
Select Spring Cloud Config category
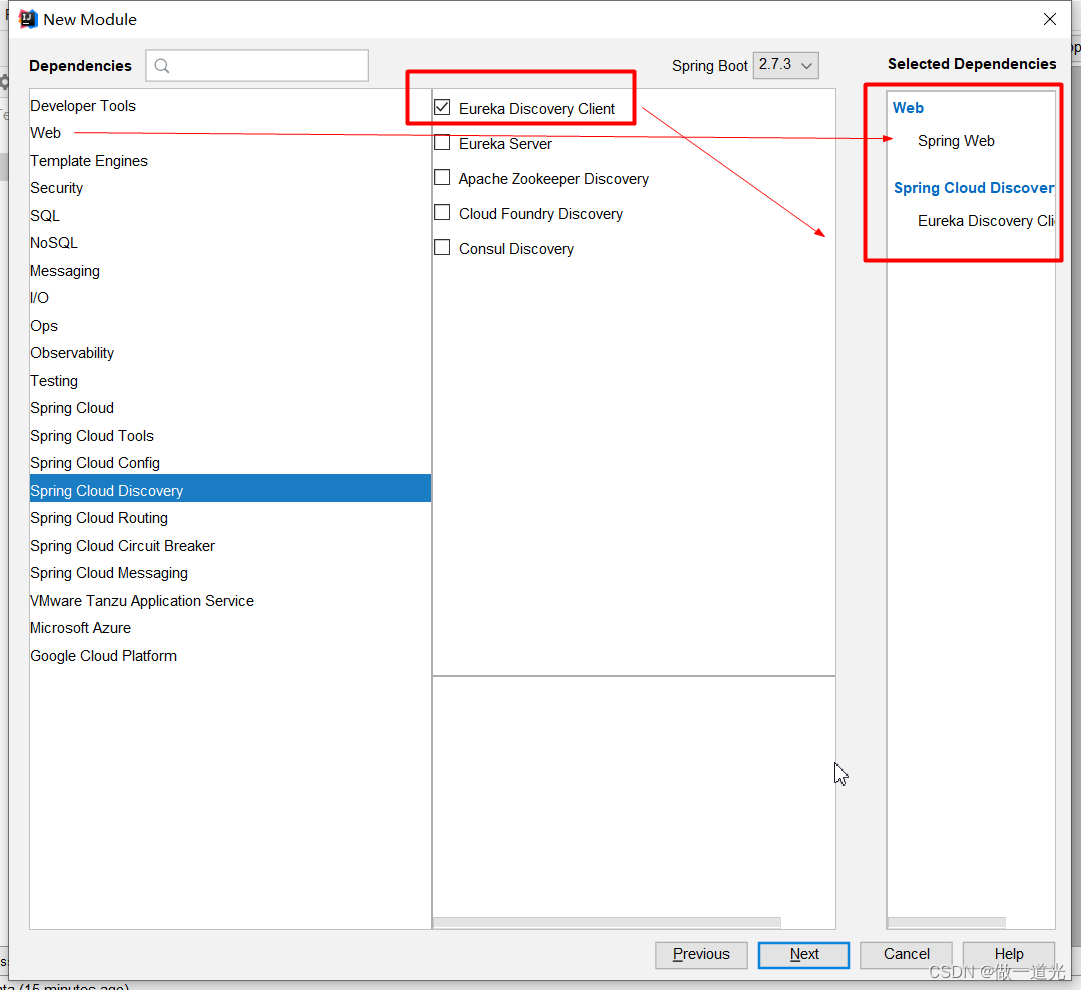(230, 463)
